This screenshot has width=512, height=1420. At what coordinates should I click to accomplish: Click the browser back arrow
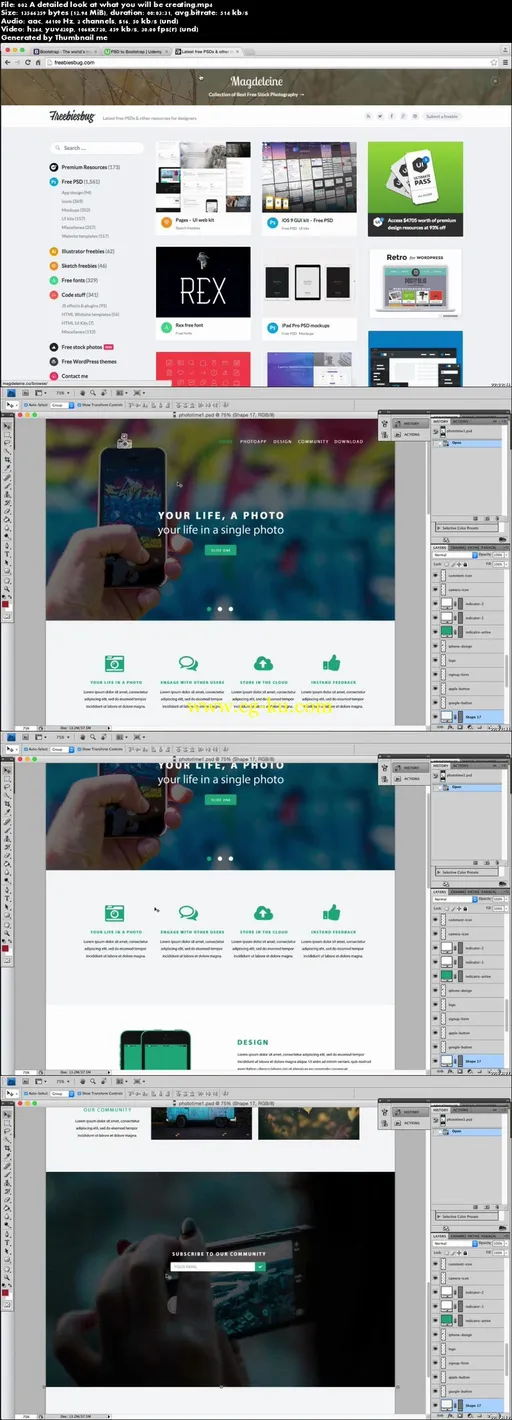[7, 62]
